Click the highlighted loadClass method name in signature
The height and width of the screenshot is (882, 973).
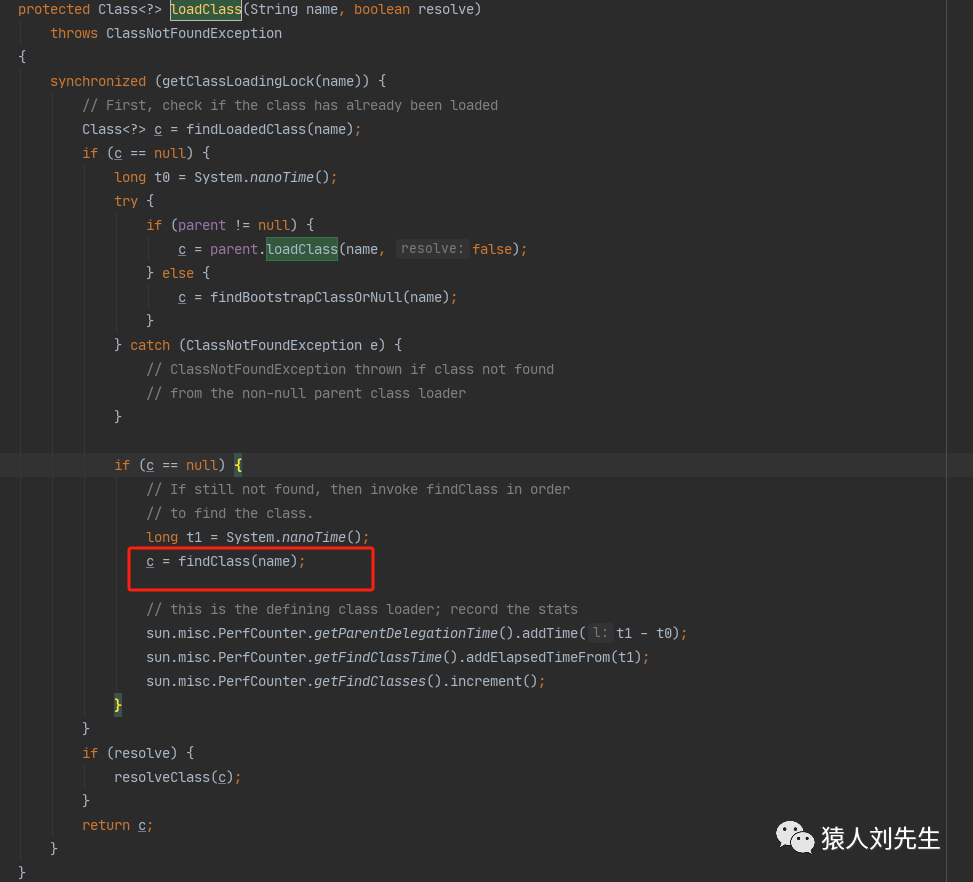coord(206,9)
